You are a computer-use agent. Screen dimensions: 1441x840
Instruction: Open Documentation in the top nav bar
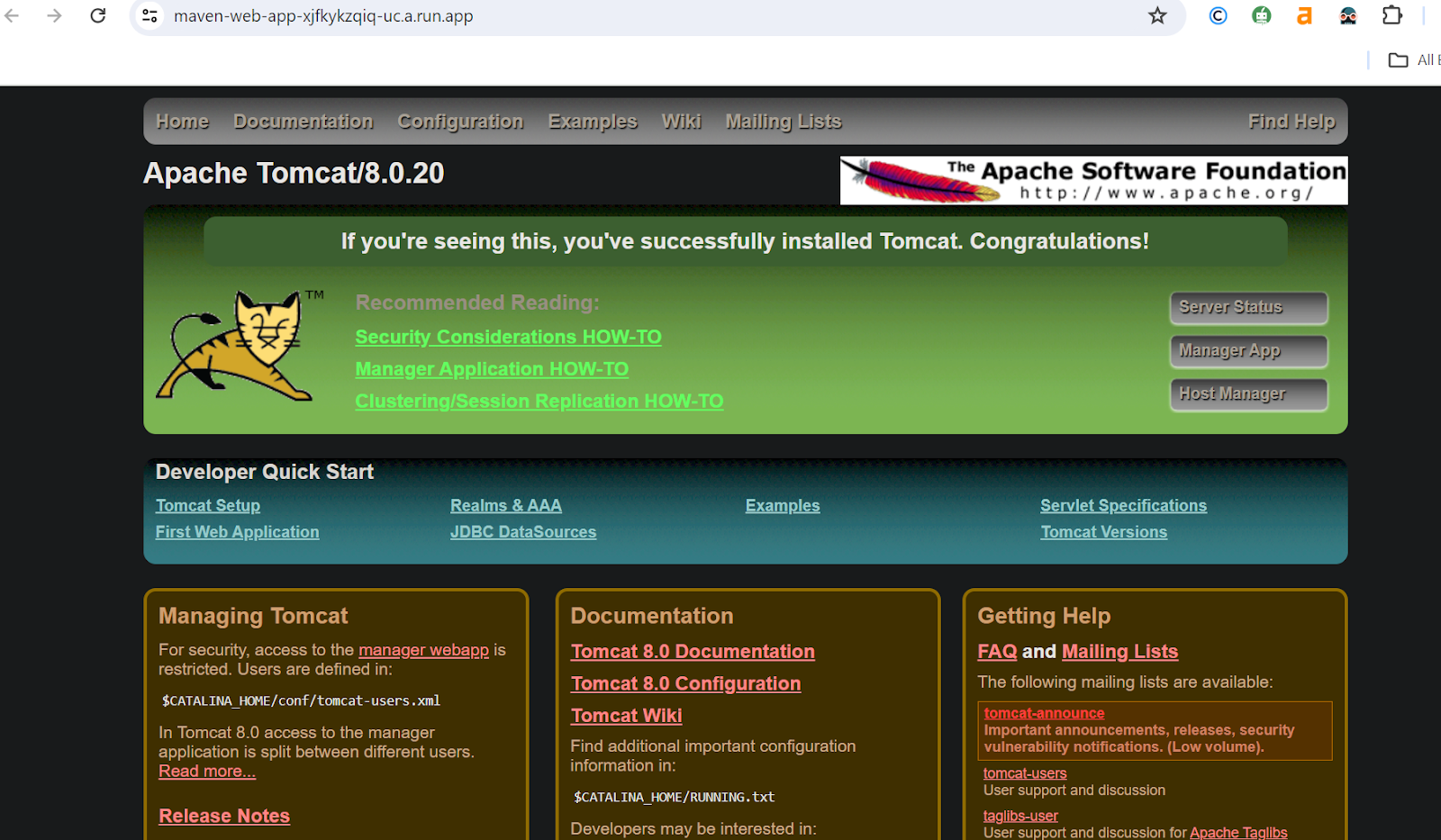pyautogui.click(x=303, y=122)
